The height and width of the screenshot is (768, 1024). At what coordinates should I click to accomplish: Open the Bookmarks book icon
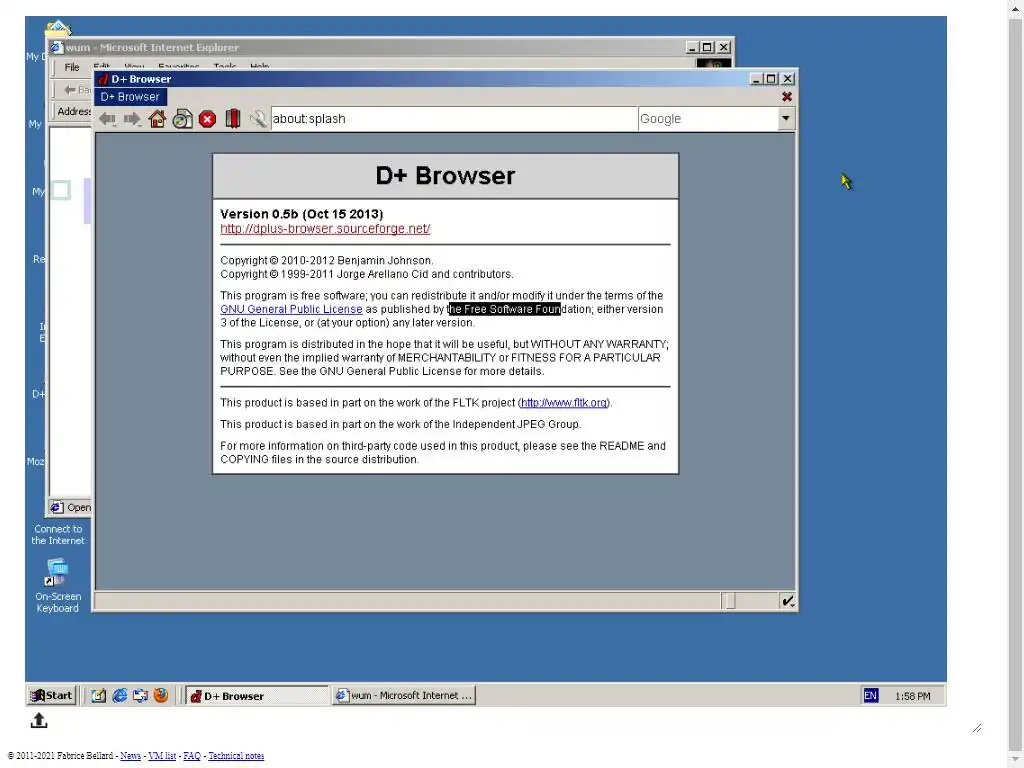point(232,119)
